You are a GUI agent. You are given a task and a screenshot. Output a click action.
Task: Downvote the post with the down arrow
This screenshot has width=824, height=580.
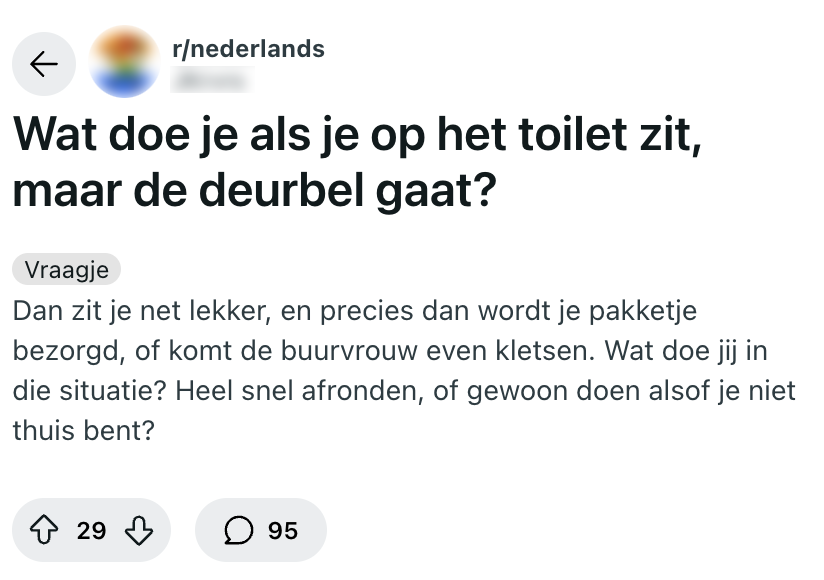(x=138, y=530)
